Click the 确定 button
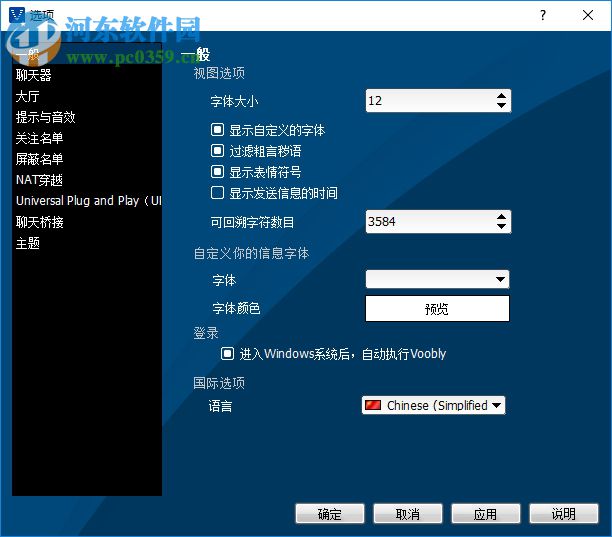The image size is (612, 537). (330, 514)
